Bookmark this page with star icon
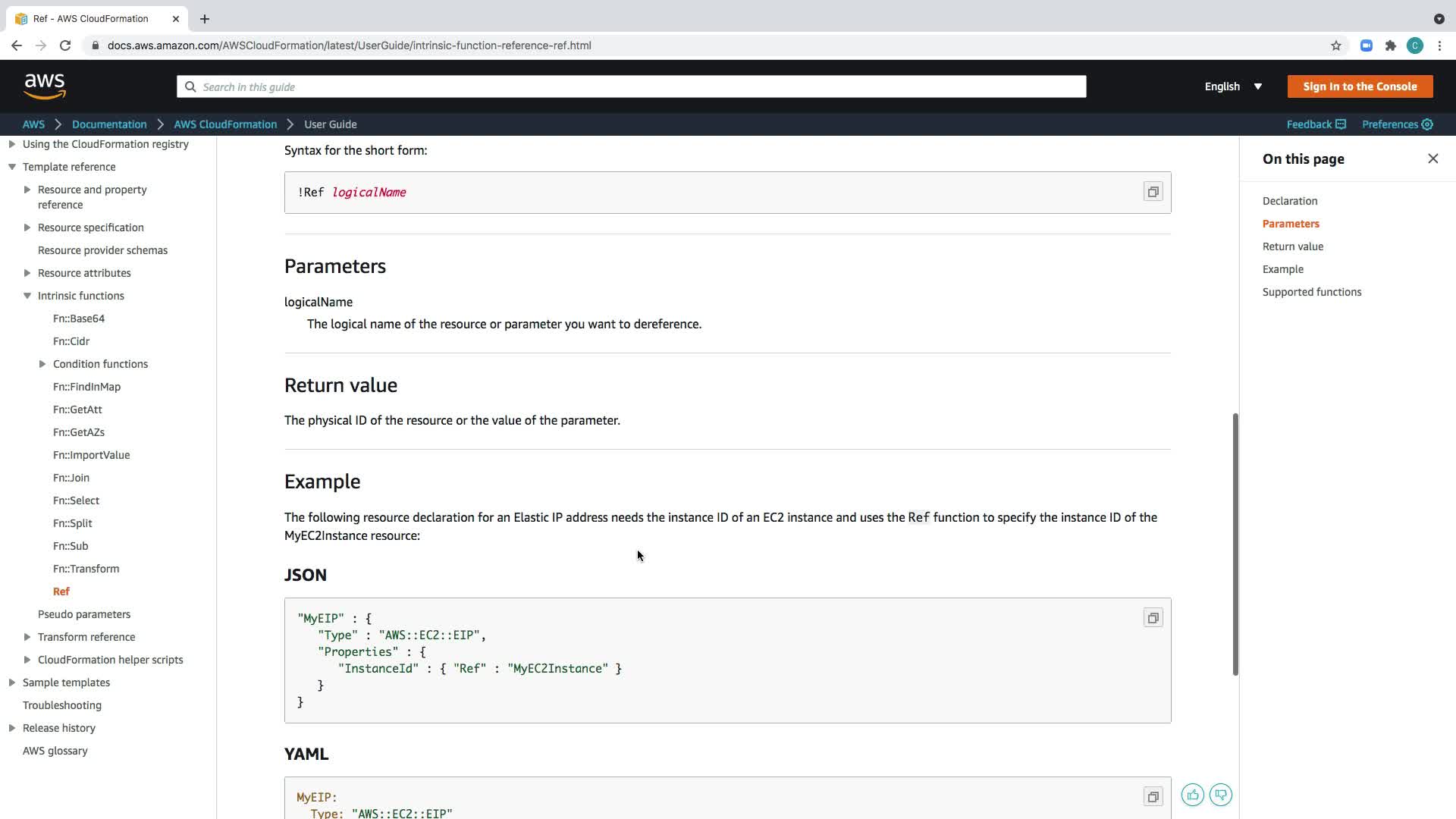Image resolution: width=1456 pixels, height=819 pixels. click(x=1336, y=45)
